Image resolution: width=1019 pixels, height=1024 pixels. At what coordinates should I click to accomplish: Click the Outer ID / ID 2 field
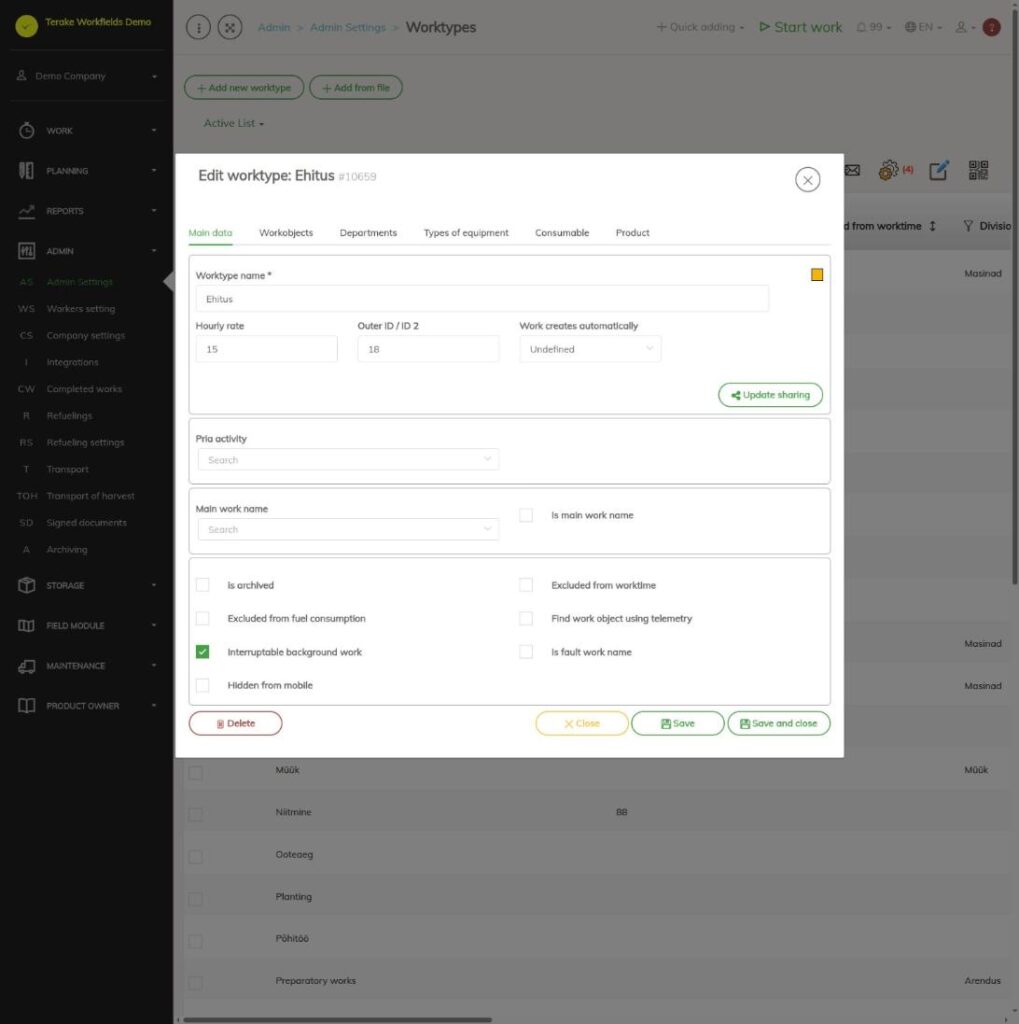(428, 349)
